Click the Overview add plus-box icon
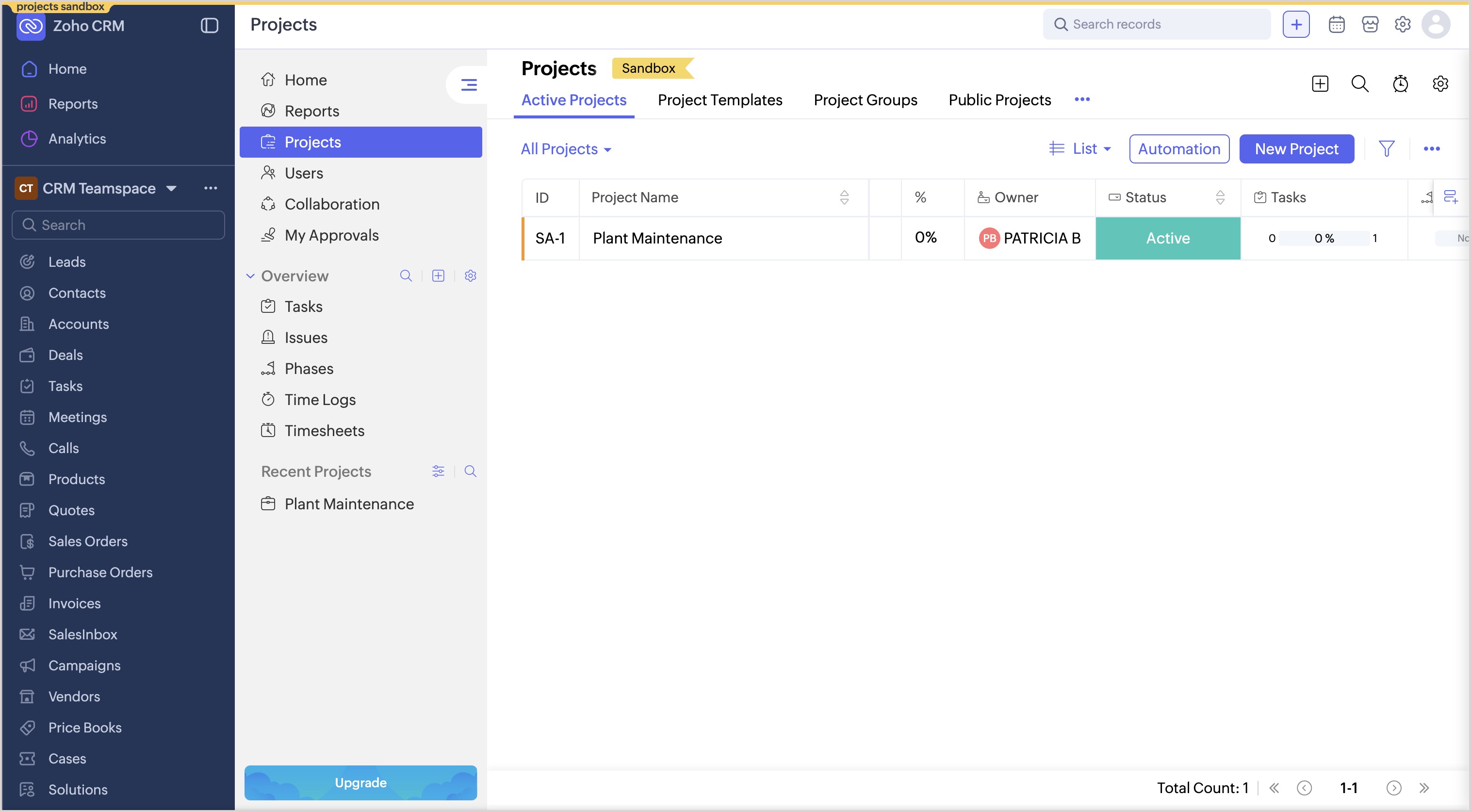1471x812 pixels. click(438, 276)
